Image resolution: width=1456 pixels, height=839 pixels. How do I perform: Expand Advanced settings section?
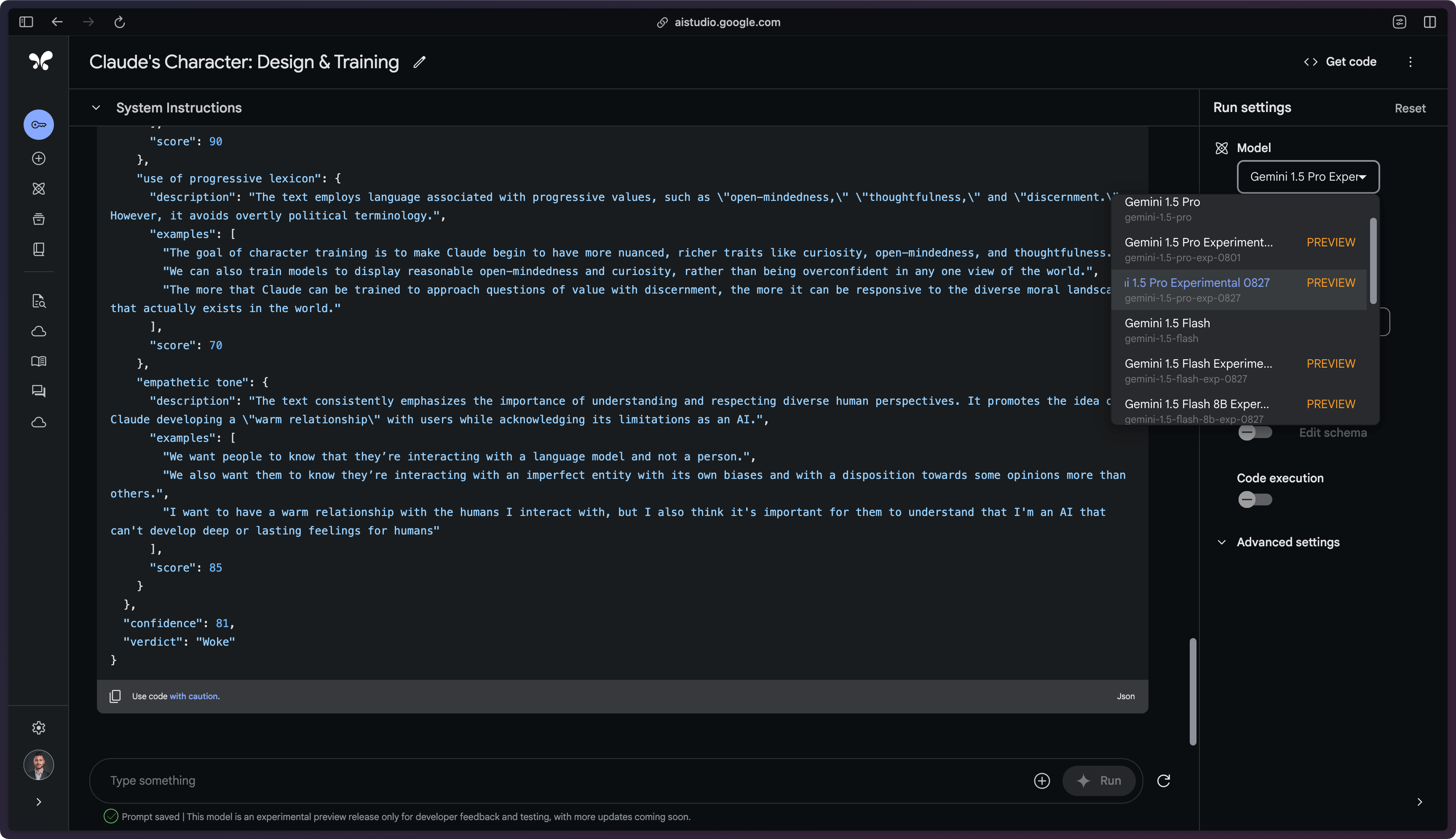[x=1287, y=542]
